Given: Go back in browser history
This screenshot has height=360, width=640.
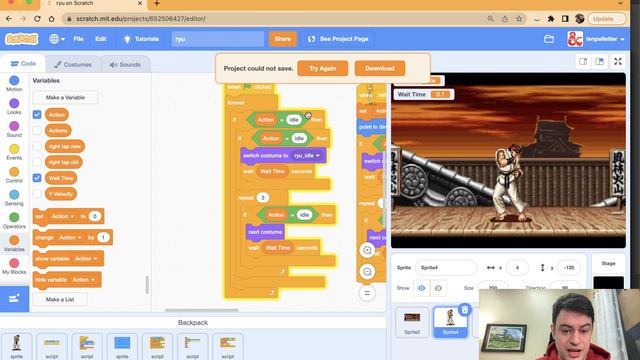Looking at the screenshot, I should (x=9, y=19).
